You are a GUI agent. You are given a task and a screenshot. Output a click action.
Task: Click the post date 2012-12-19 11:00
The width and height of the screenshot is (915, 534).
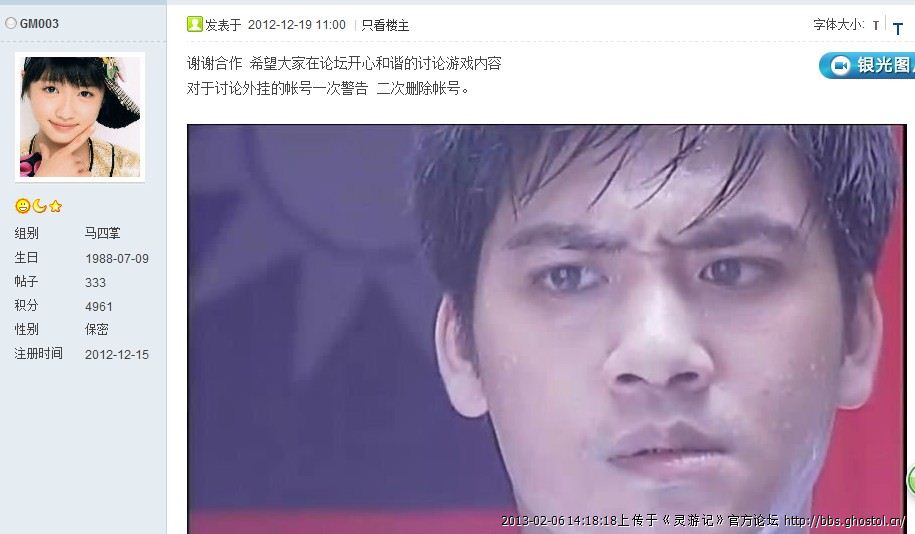pos(296,25)
